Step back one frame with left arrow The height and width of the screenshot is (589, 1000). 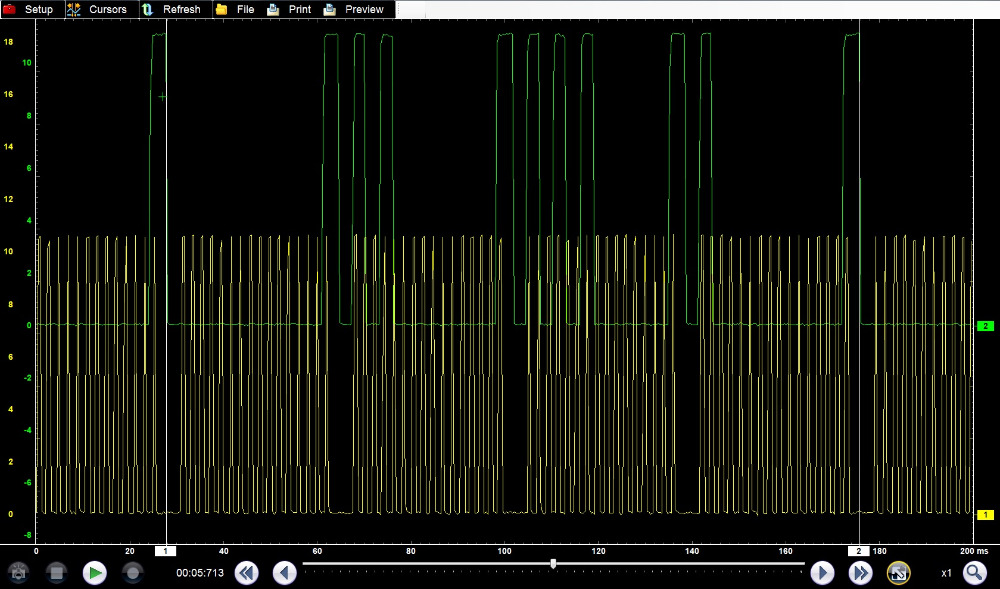[285, 573]
